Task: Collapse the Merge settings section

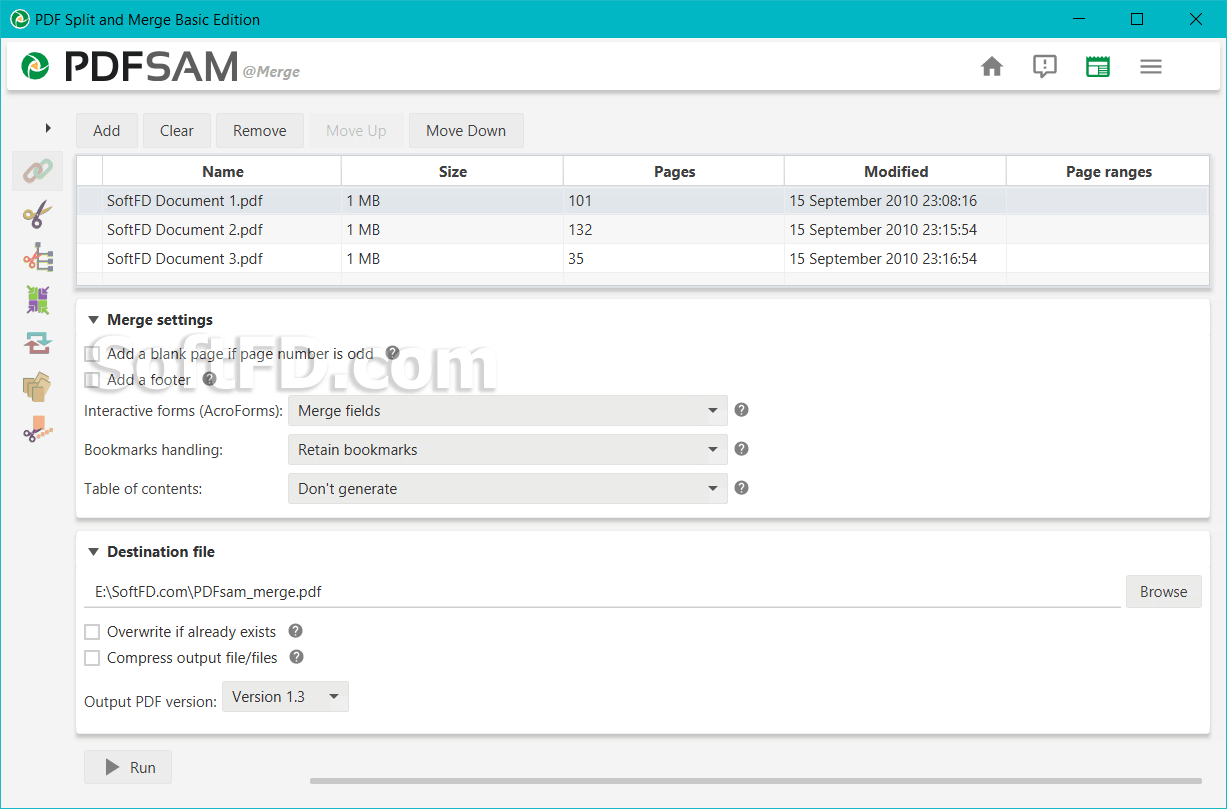Action: pyautogui.click(x=93, y=320)
